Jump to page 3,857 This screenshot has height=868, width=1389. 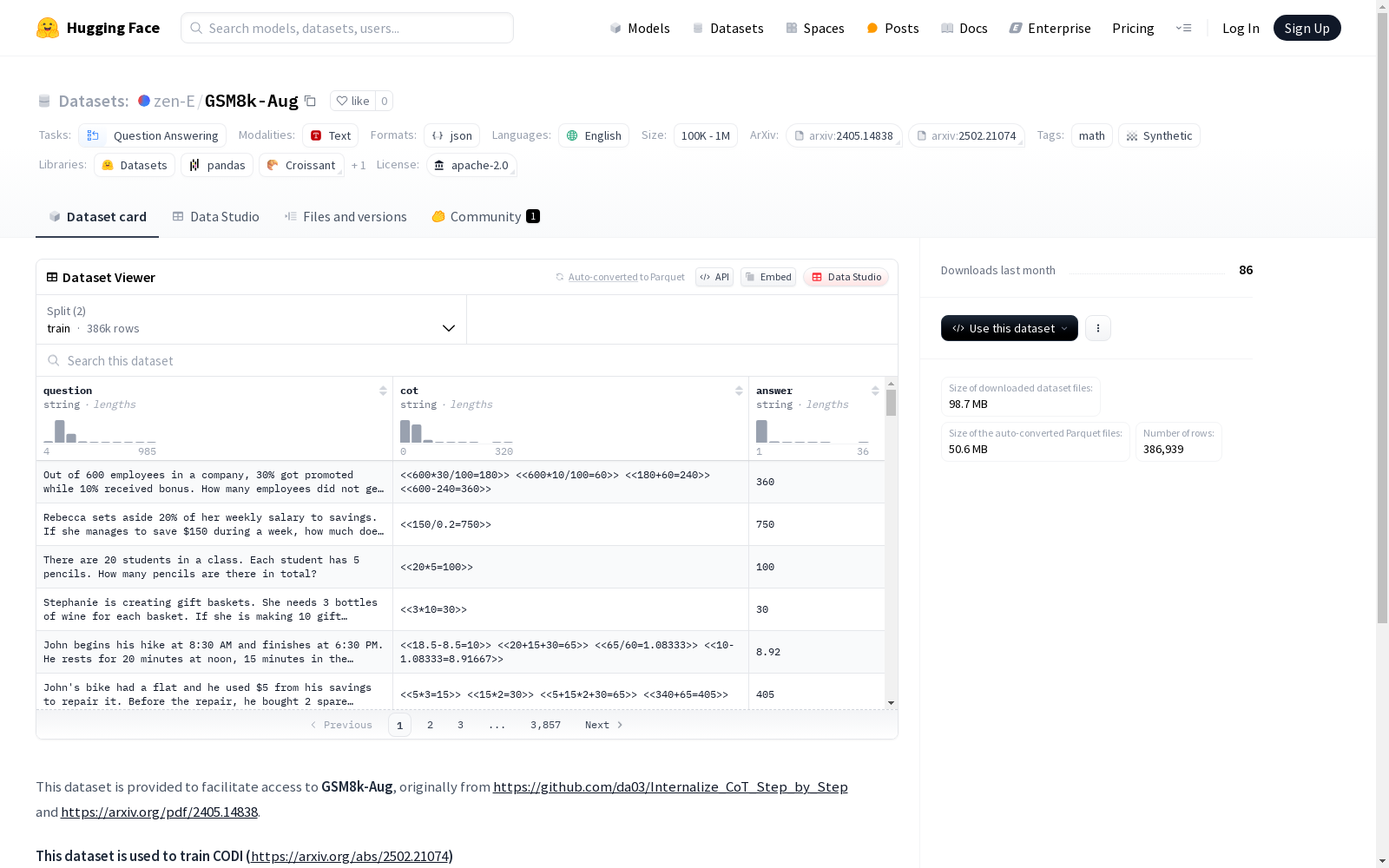[545, 725]
